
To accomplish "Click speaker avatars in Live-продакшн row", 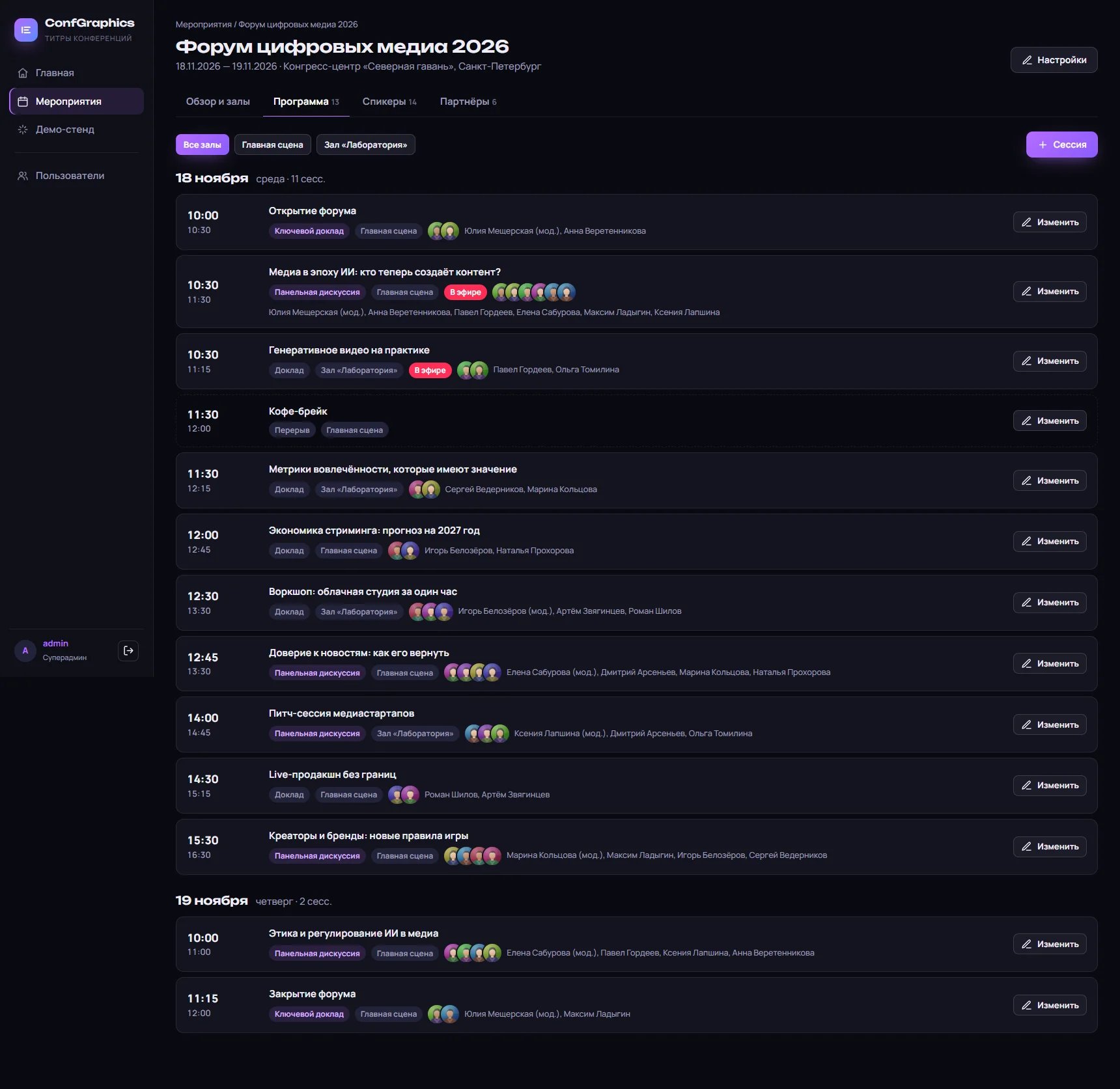I will 404,795.
